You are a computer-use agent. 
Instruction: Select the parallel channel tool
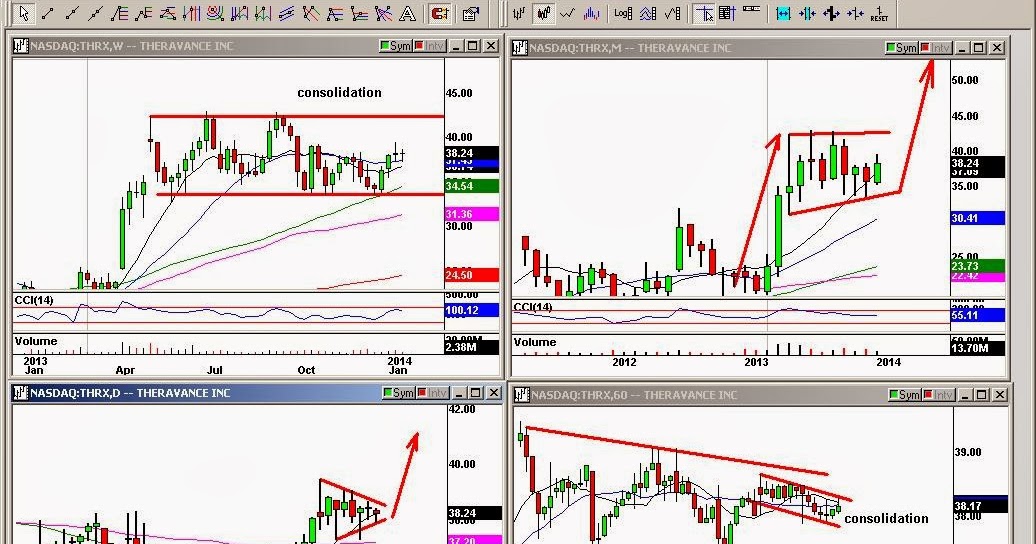click(x=287, y=13)
